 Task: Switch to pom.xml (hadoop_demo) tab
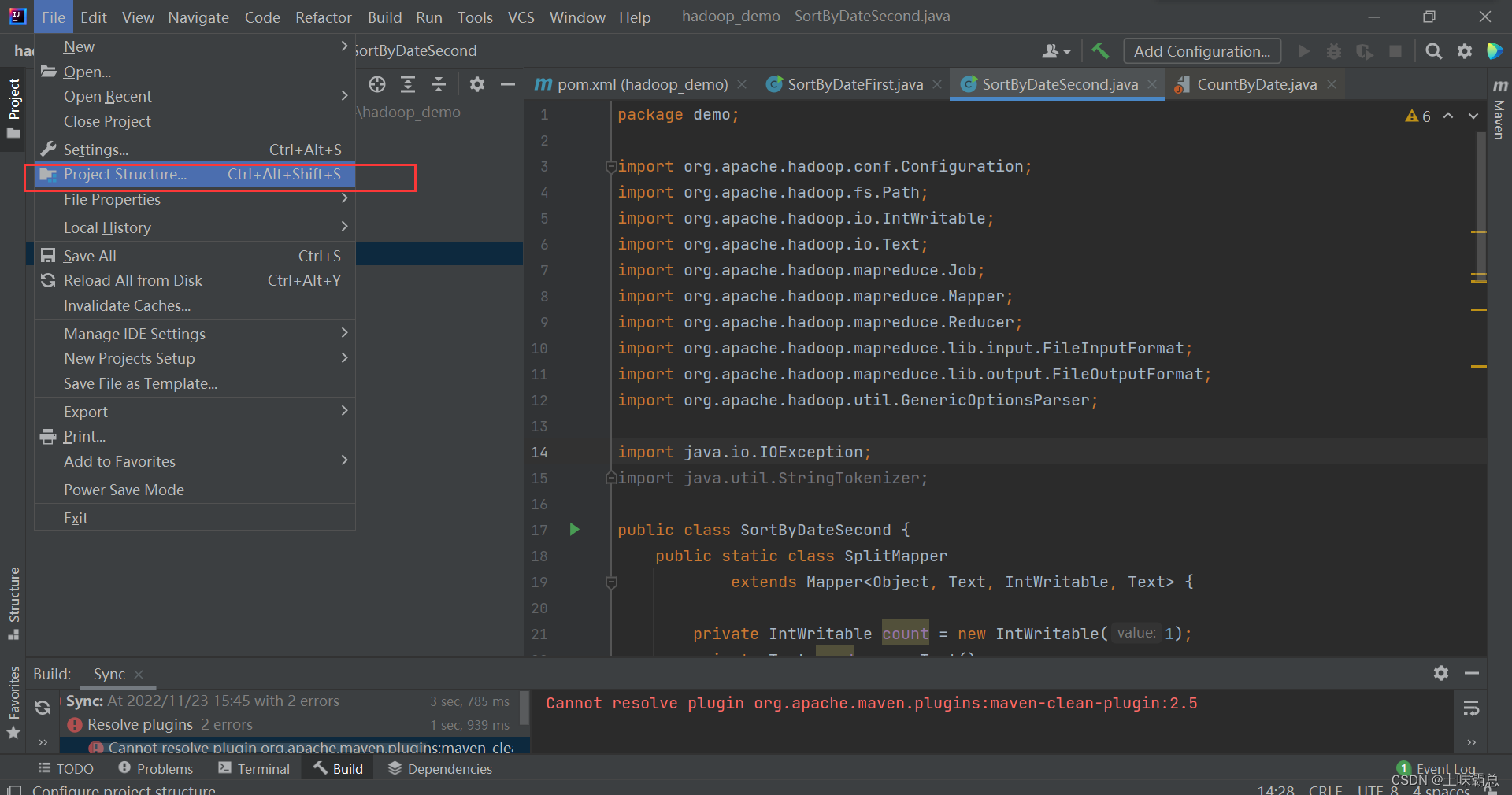642,84
